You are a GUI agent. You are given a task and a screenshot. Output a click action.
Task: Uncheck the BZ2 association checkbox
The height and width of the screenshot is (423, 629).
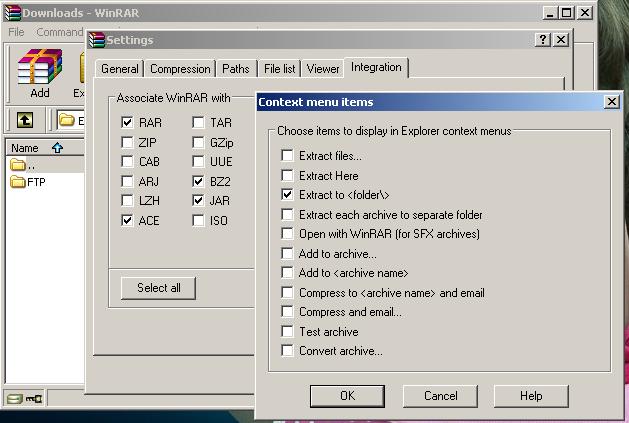[198, 181]
